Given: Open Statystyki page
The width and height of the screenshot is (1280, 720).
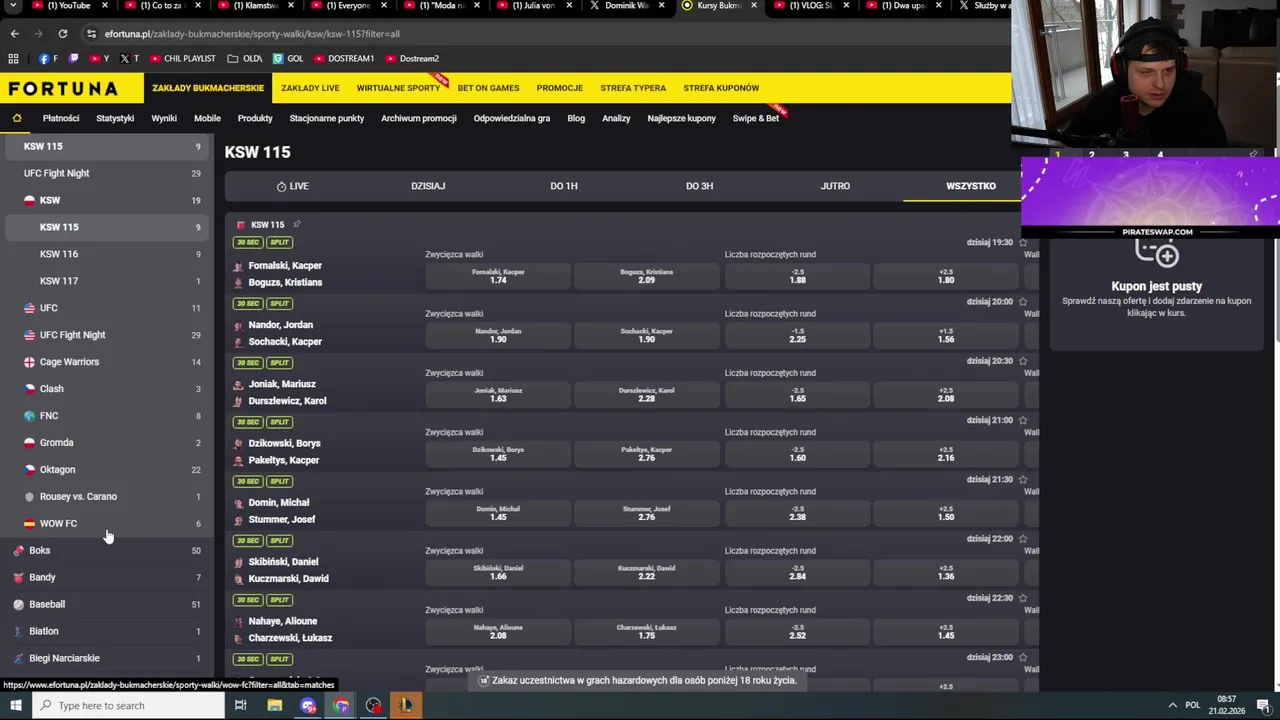Looking at the screenshot, I should [115, 118].
